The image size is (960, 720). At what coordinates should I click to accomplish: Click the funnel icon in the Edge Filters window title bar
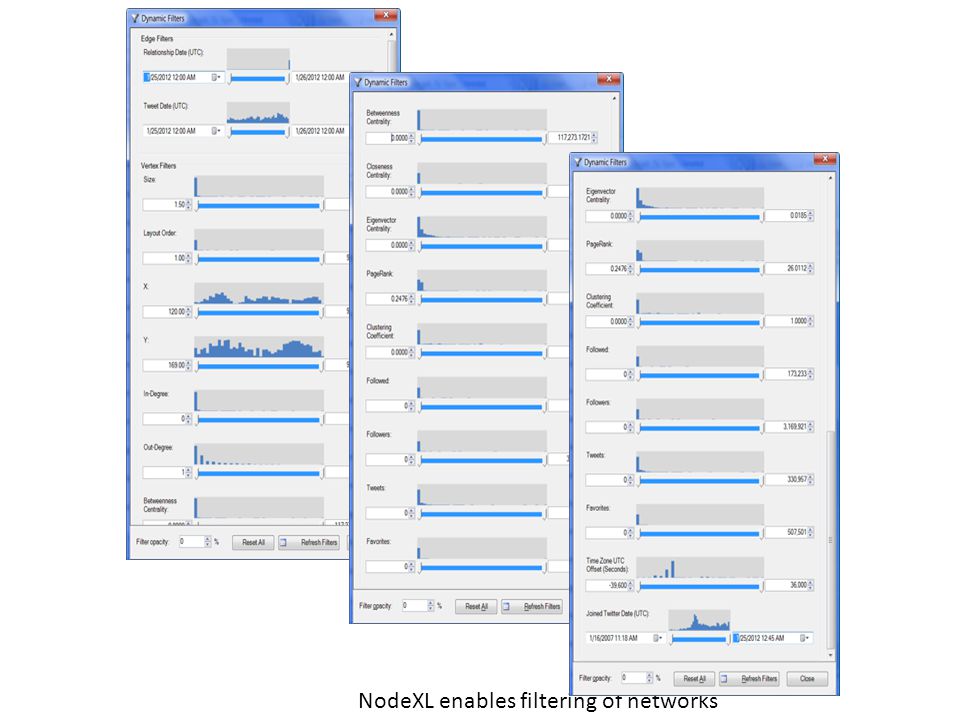coord(135,18)
